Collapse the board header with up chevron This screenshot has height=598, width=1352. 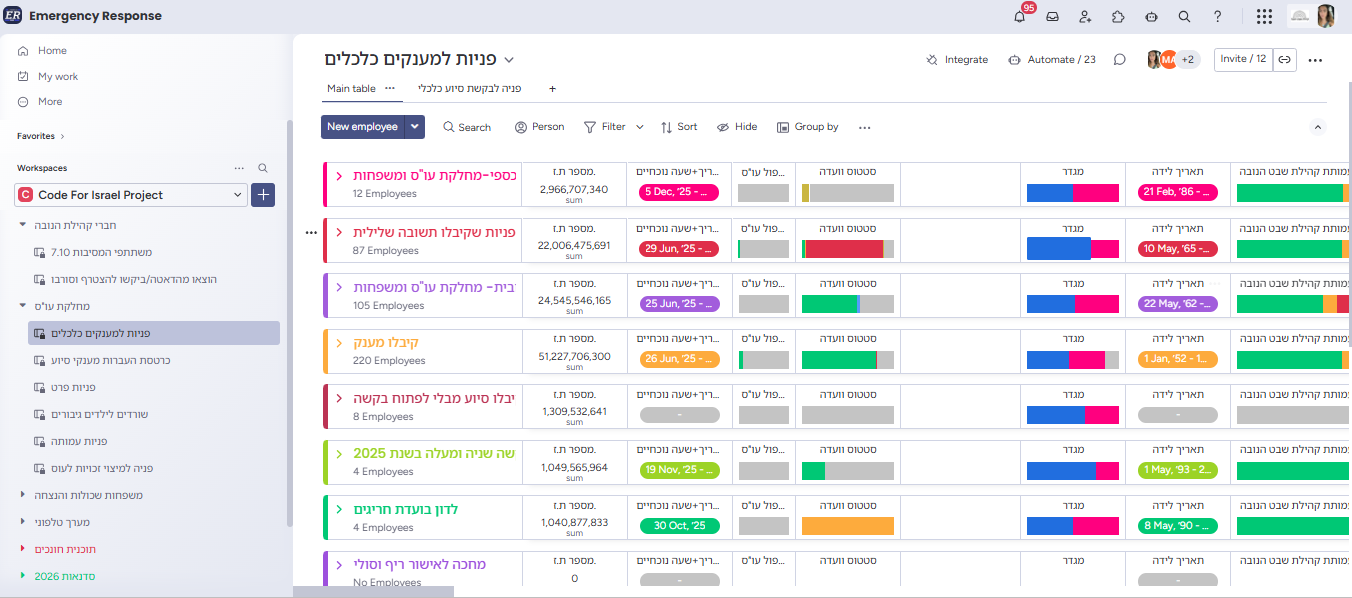(1317, 127)
